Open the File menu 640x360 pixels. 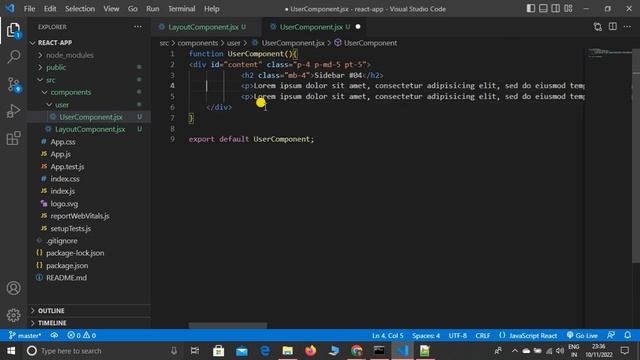(x=29, y=9)
